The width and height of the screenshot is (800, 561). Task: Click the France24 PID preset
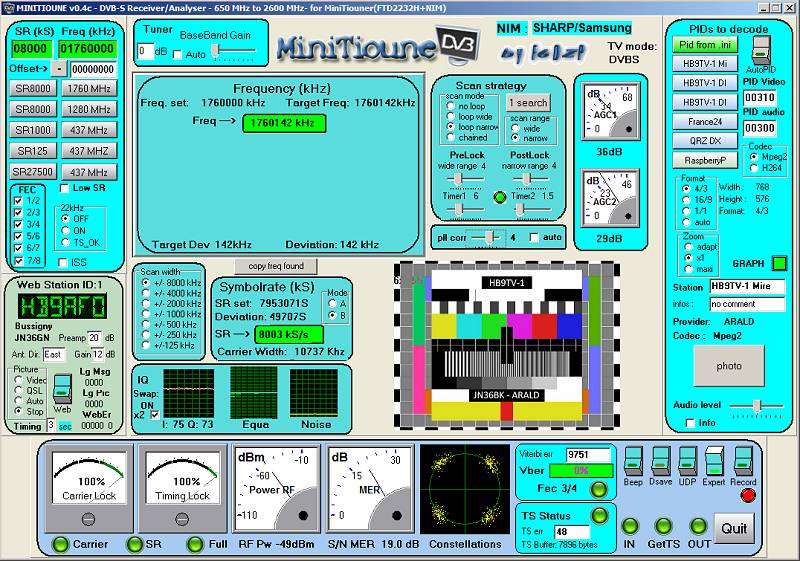(705, 121)
